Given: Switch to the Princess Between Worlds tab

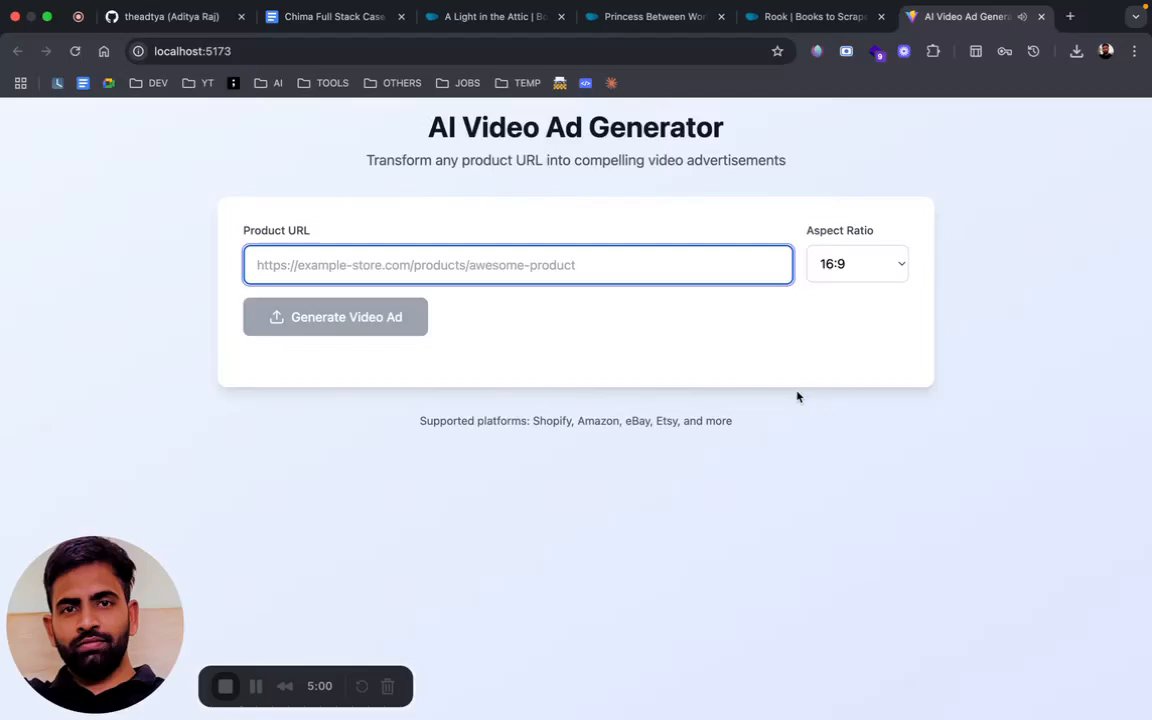Looking at the screenshot, I should pos(655,16).
